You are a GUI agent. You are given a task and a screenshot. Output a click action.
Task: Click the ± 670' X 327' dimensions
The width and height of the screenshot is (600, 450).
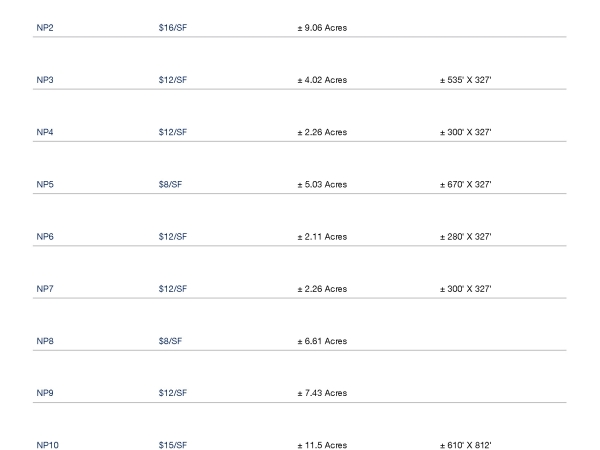tap(465, 184)
